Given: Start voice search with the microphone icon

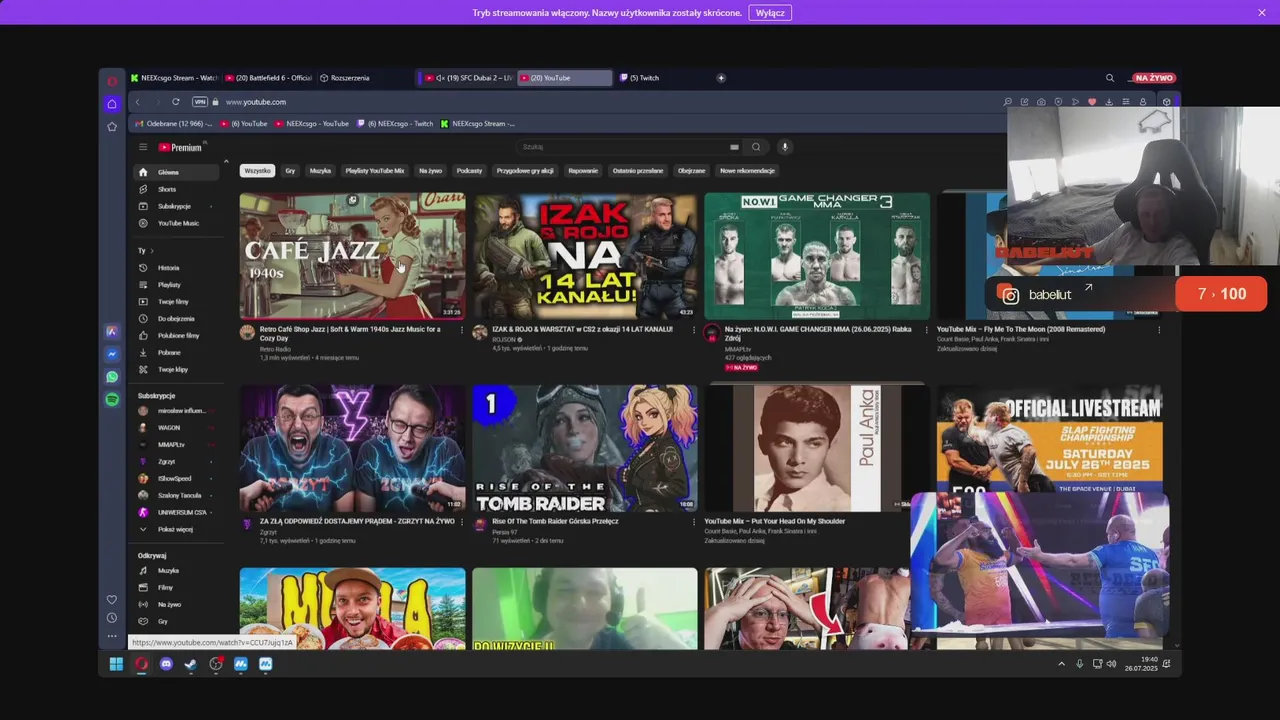Looking at the screenshot, I should (x=785, y=147).
